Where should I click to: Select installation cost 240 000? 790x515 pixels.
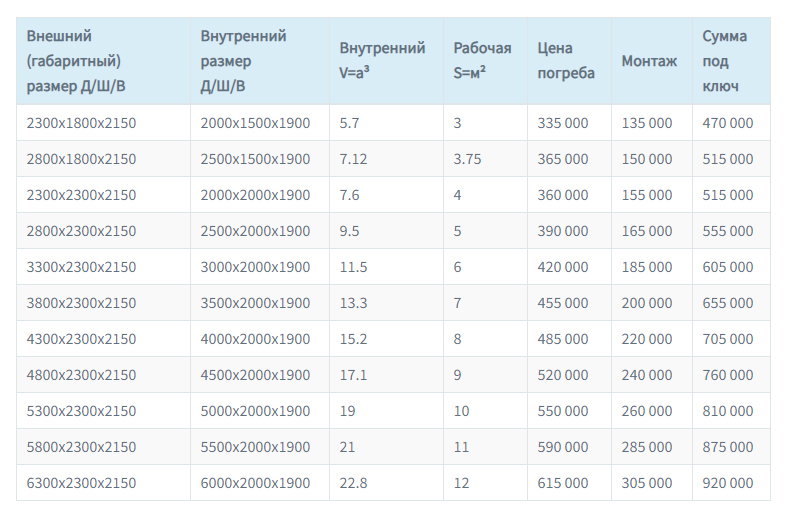tap(647, 375)
